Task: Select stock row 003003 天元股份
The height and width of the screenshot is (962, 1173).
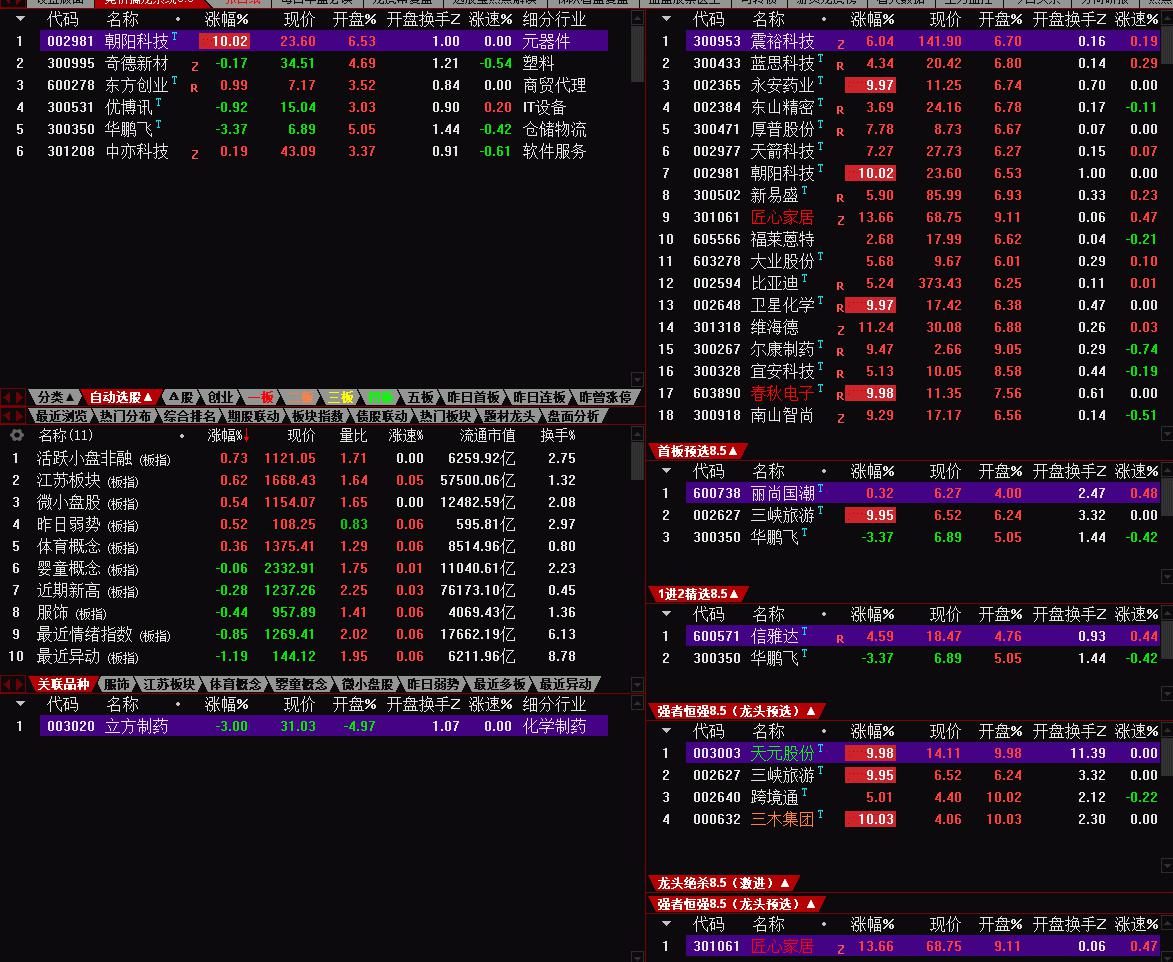Action: click(922, 753)
